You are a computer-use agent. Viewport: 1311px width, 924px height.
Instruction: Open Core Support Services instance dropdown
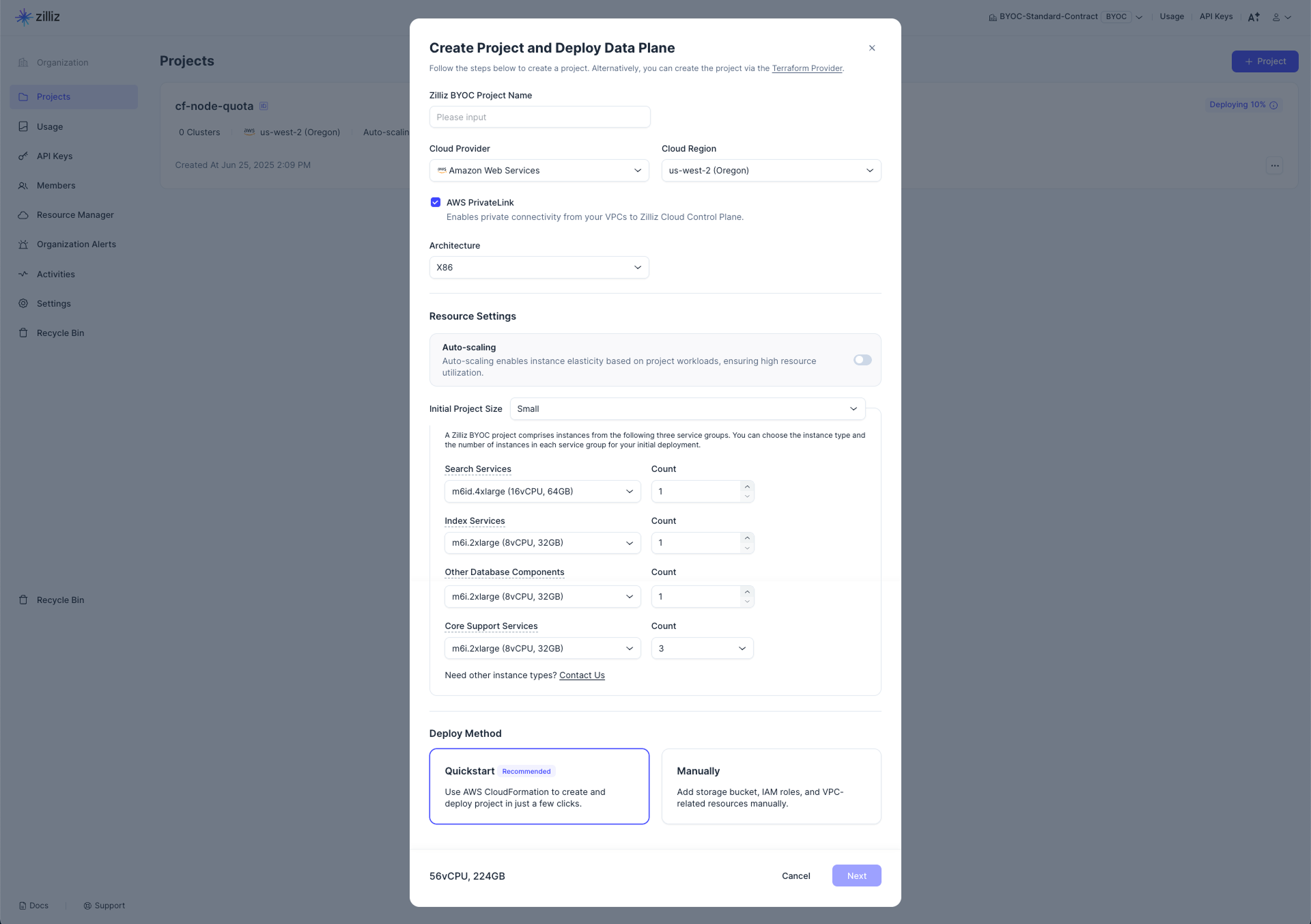(x=542, y=648)
